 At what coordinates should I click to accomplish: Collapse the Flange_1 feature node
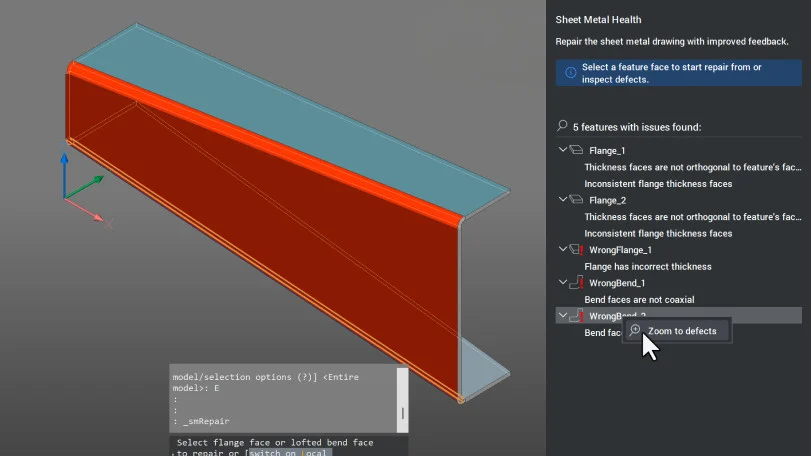563,150
